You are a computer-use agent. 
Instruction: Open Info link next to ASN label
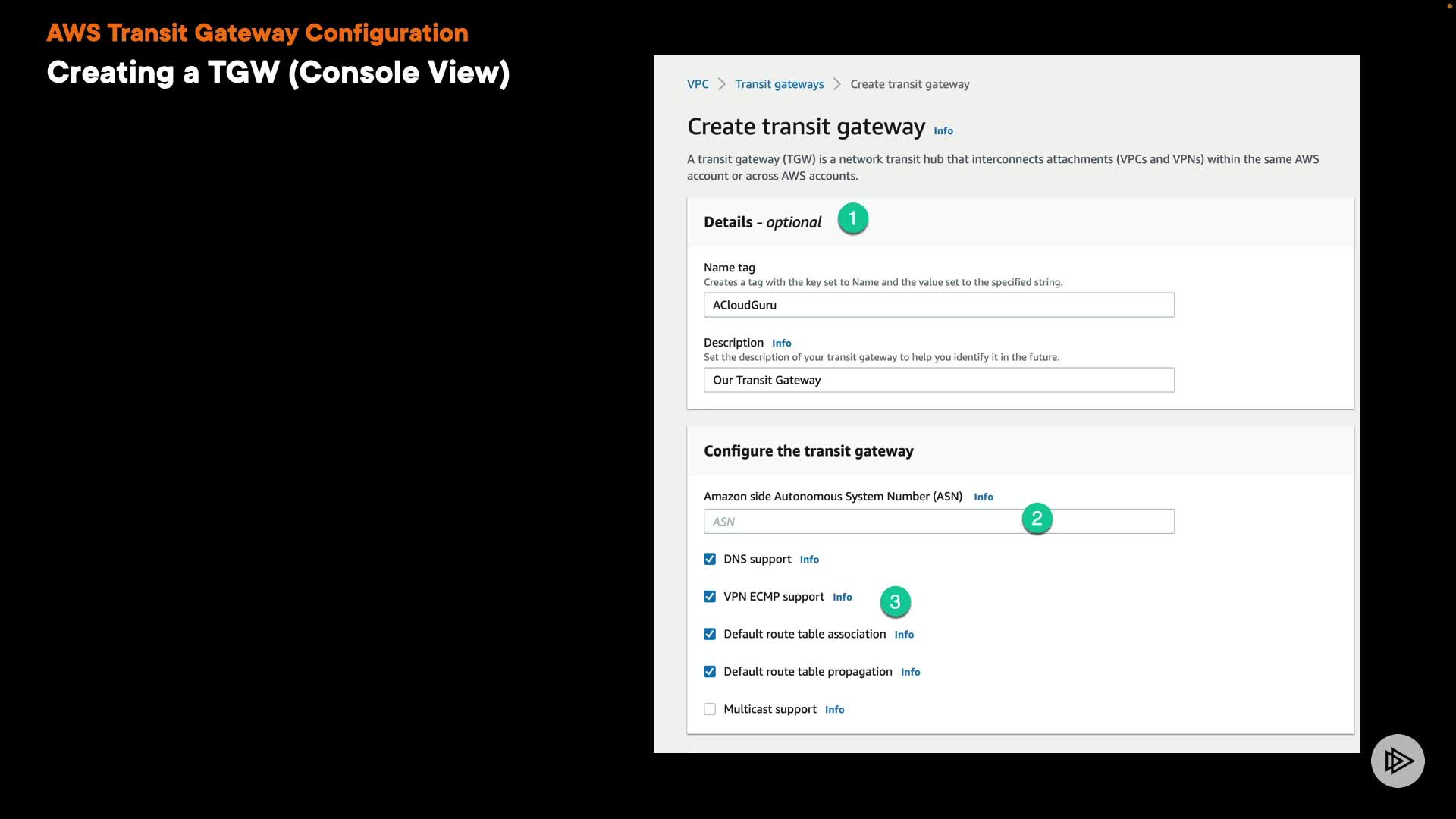(983, 497)
